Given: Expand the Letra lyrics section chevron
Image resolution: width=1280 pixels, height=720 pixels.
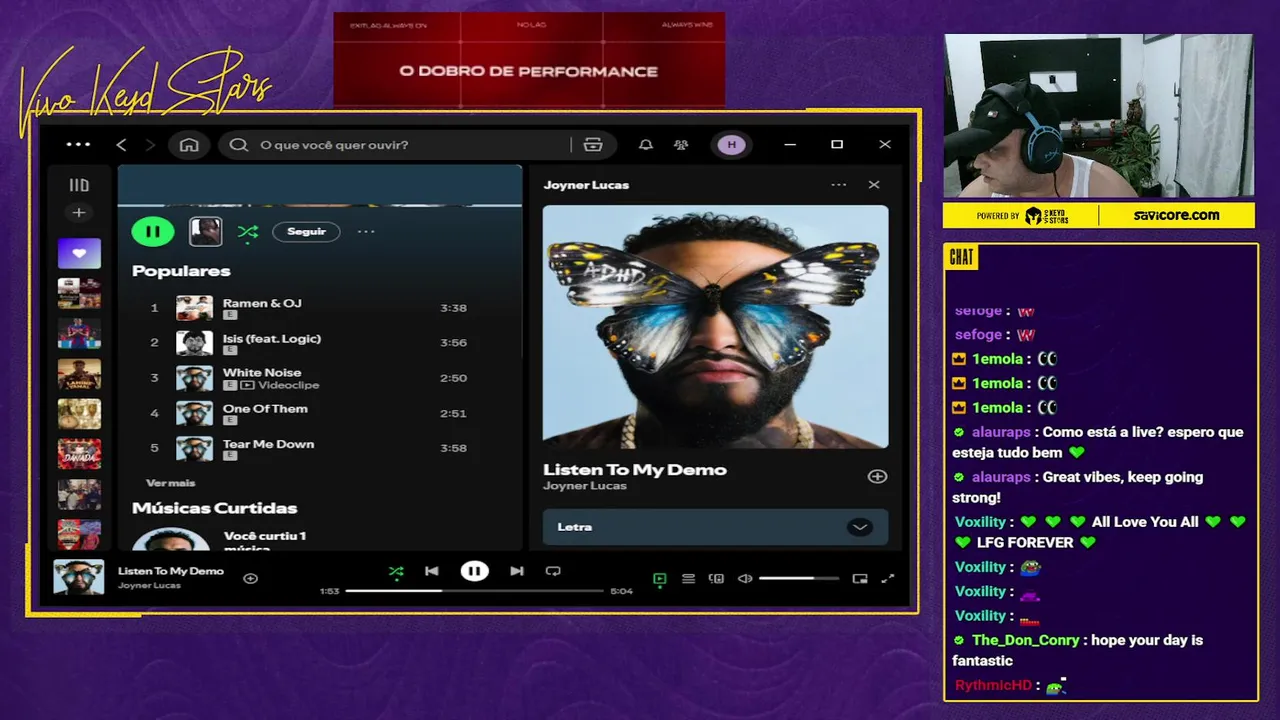Looking at the screenshot, I should [x=859, y=527].
